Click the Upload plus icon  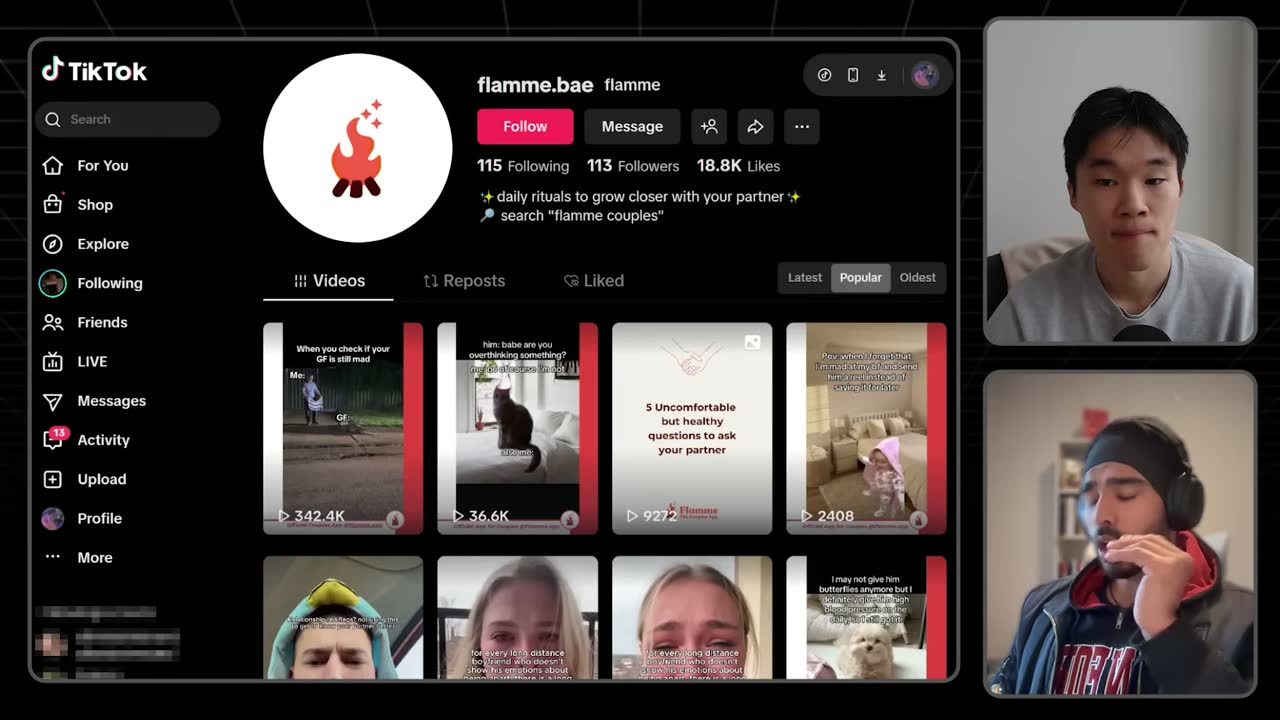[x=53, y=479]
